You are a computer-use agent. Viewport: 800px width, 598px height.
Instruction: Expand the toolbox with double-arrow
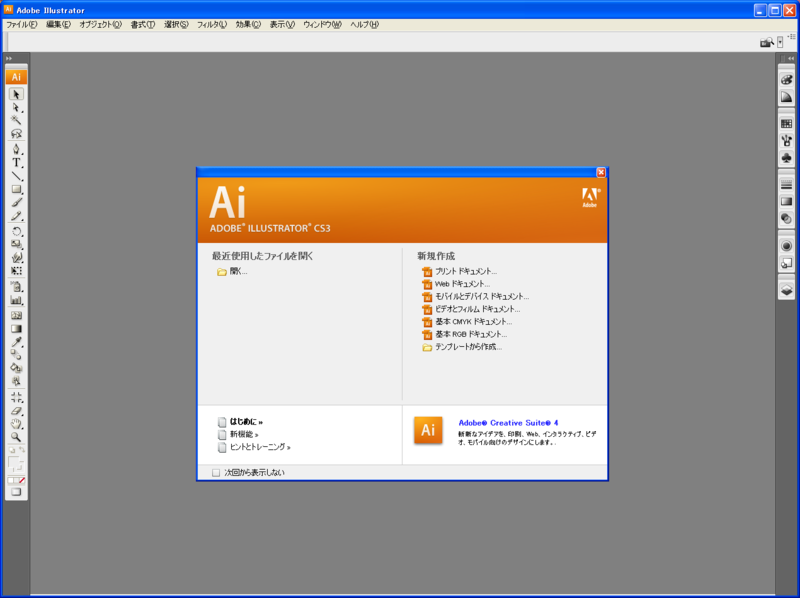coord(9,59)
